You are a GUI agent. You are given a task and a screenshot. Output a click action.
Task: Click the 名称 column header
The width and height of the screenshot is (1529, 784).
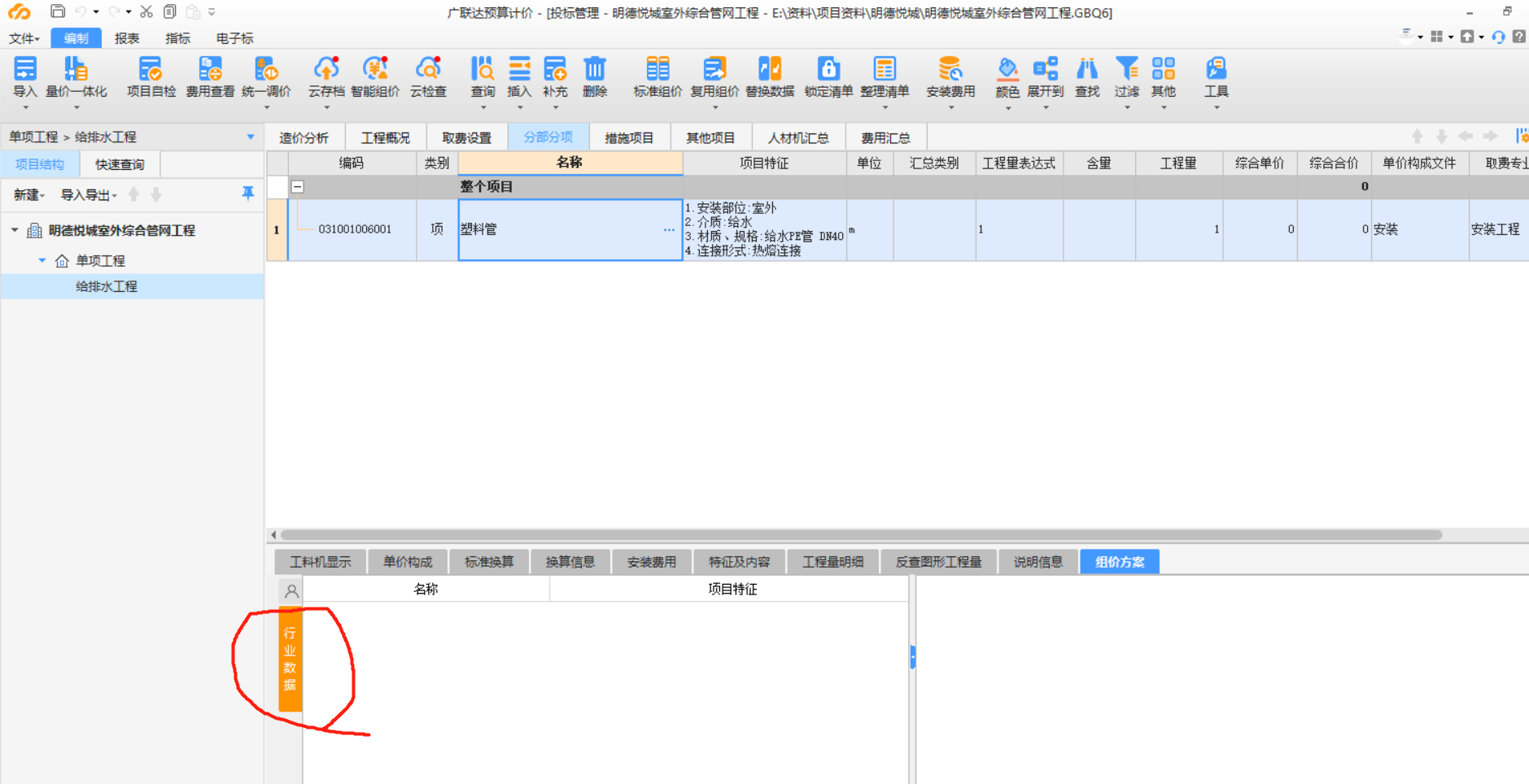pos(570,163)
